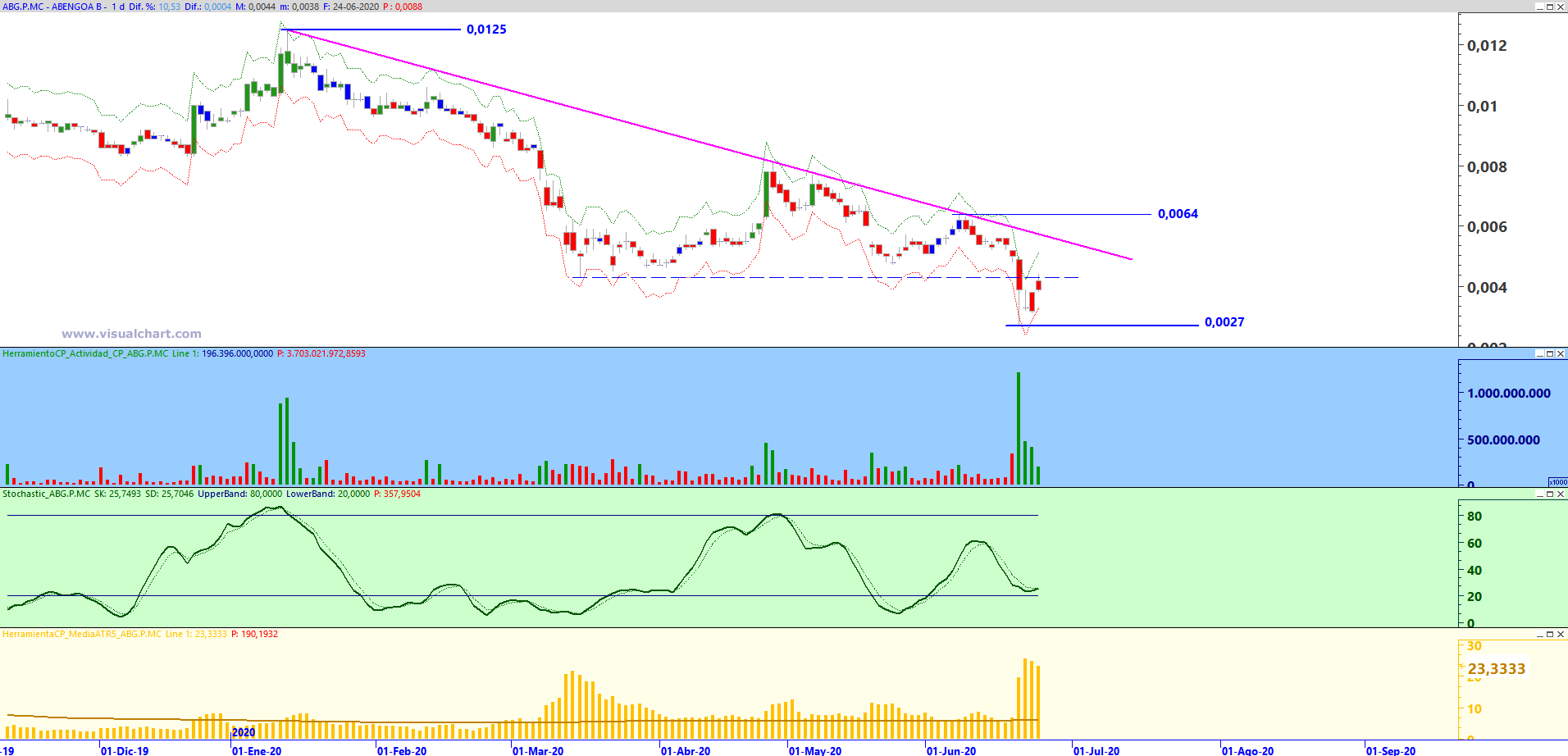
Task: Click 'P: 3.703.021.972,8593' in volume header
Action: pyautogui.click(x=321, y=354)
